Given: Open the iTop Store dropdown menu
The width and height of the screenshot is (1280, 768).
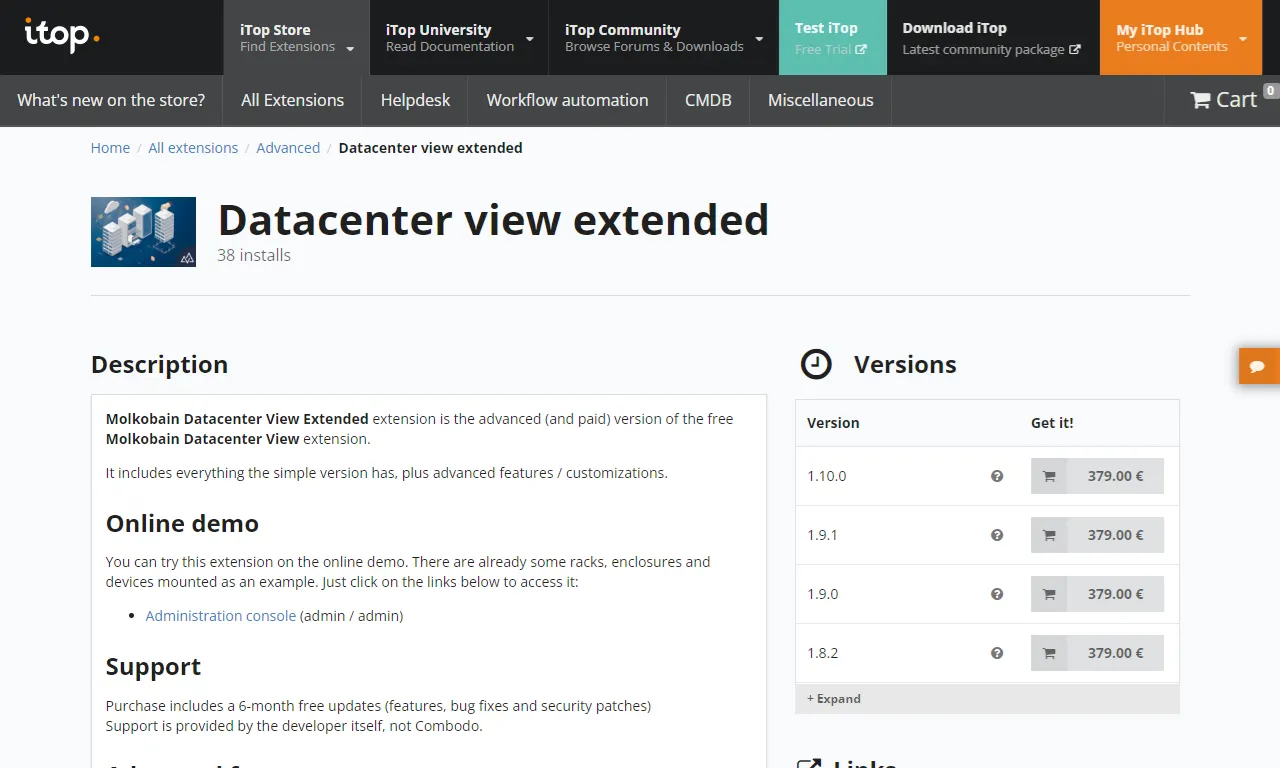Looking at the screenshot, I should click(x=296, y=38).
